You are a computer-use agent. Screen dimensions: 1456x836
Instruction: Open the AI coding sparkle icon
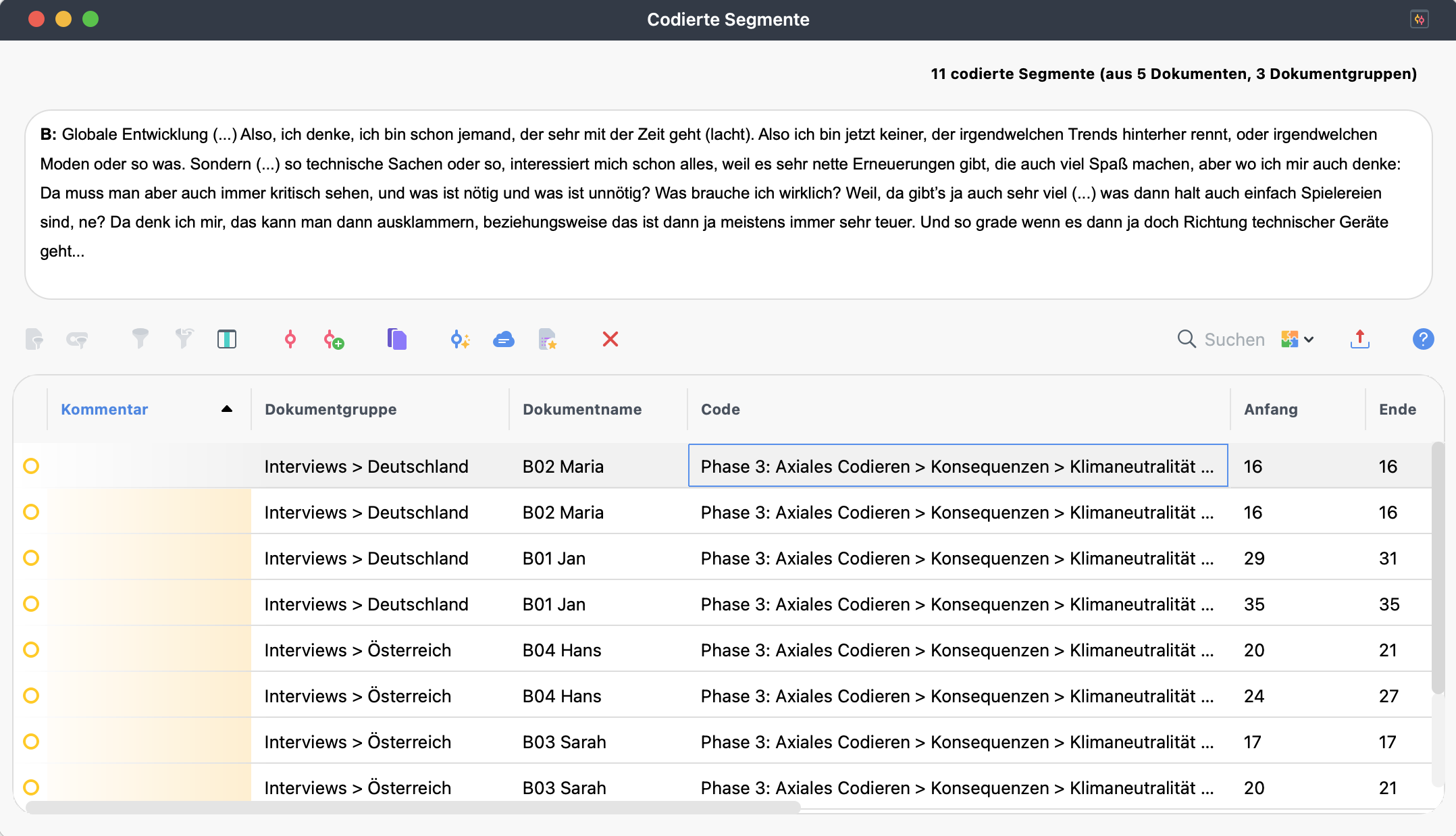point(460,340)
